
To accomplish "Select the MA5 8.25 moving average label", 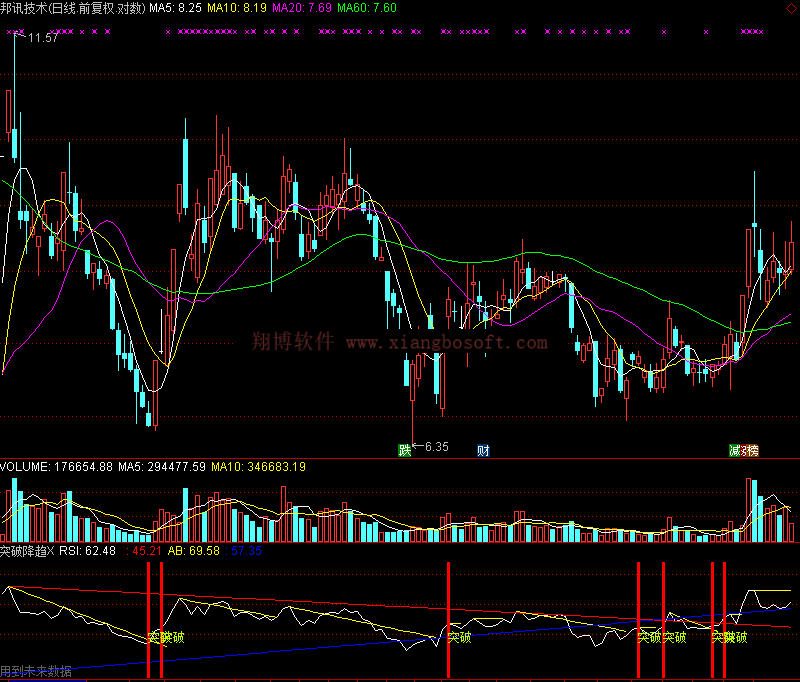I will (175, 8).
